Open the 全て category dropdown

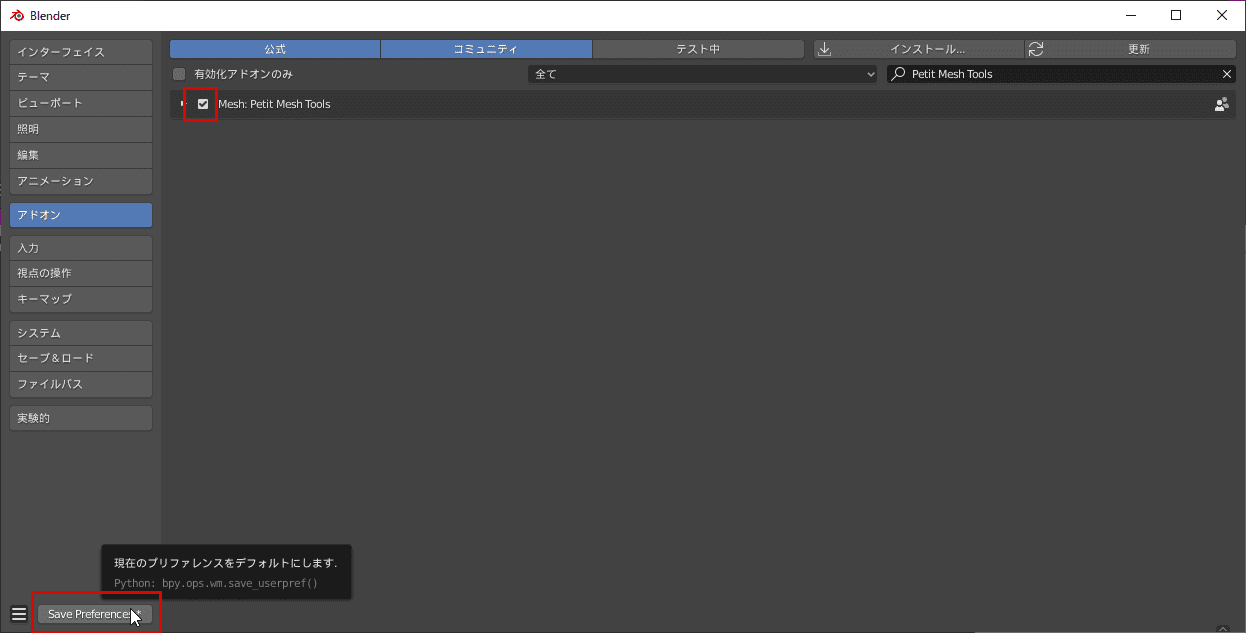(x=703, y=74)
